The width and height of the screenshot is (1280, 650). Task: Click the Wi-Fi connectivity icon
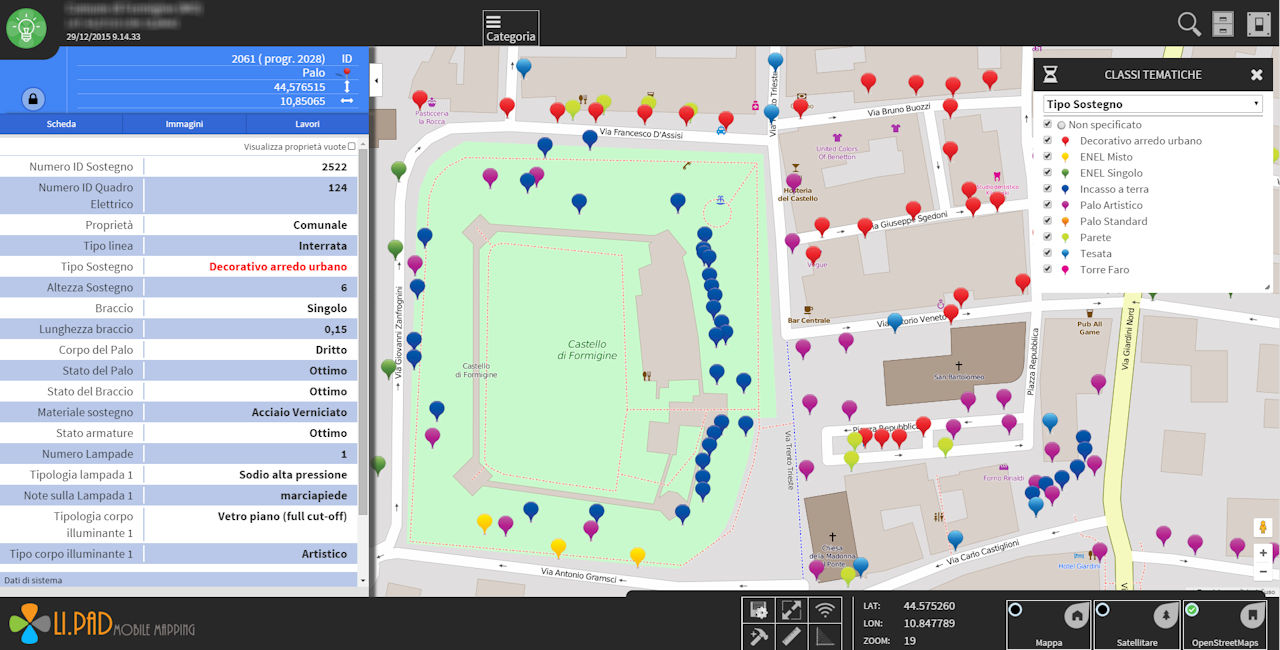click(825, 609)
